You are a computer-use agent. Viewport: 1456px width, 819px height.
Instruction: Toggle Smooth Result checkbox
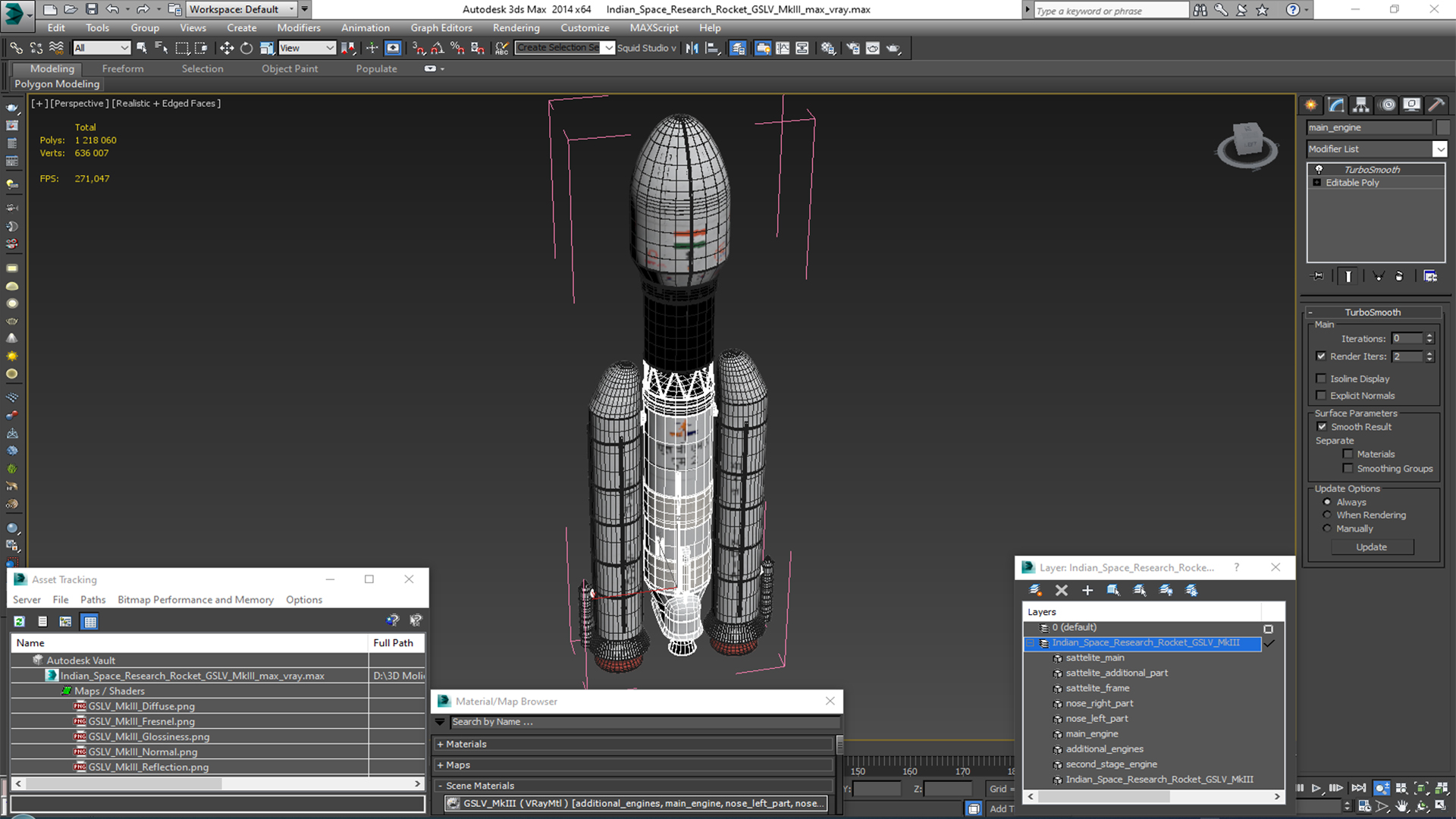(1323, 426)
